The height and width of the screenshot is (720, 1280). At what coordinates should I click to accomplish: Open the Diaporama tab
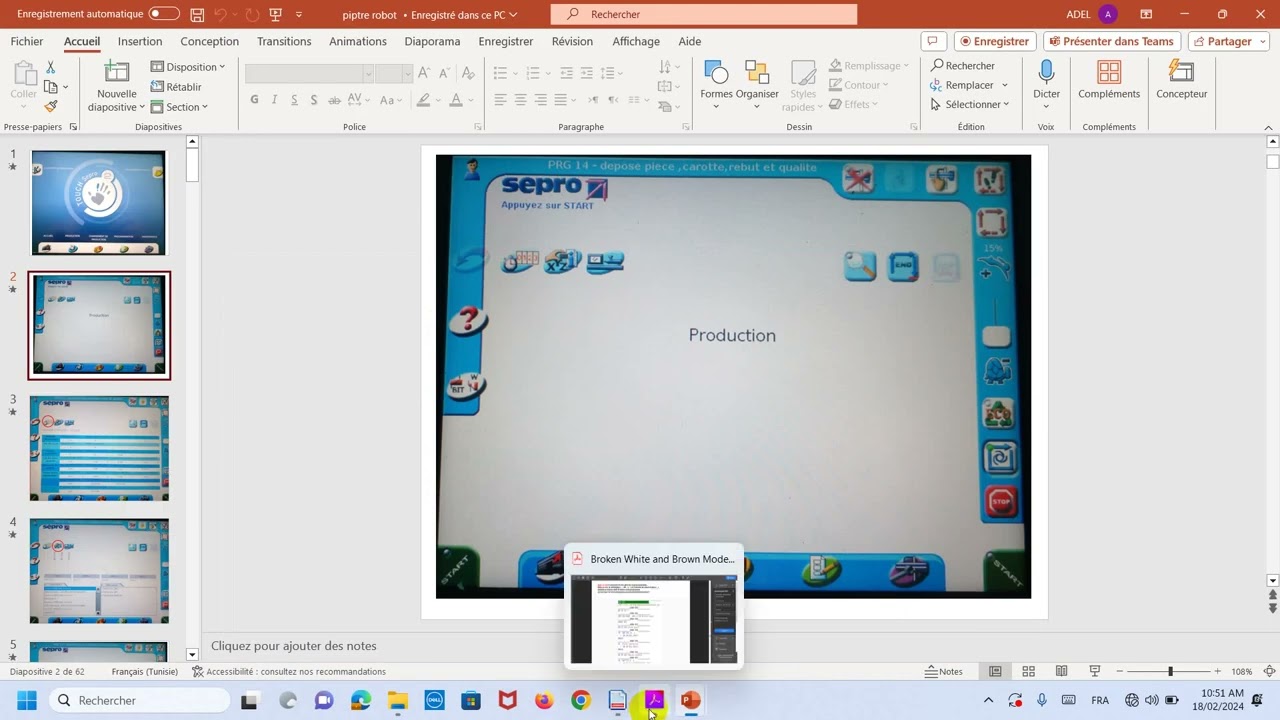coord(432,41)
